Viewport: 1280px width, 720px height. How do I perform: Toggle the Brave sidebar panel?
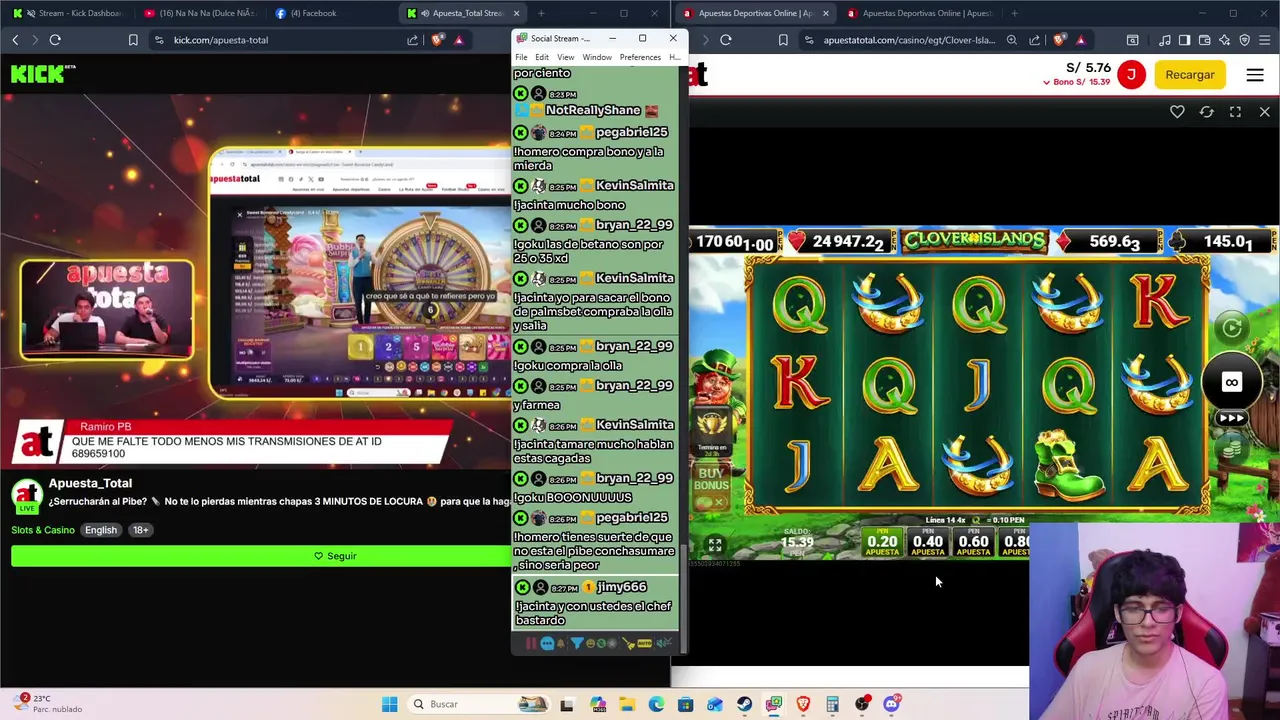1184,40
